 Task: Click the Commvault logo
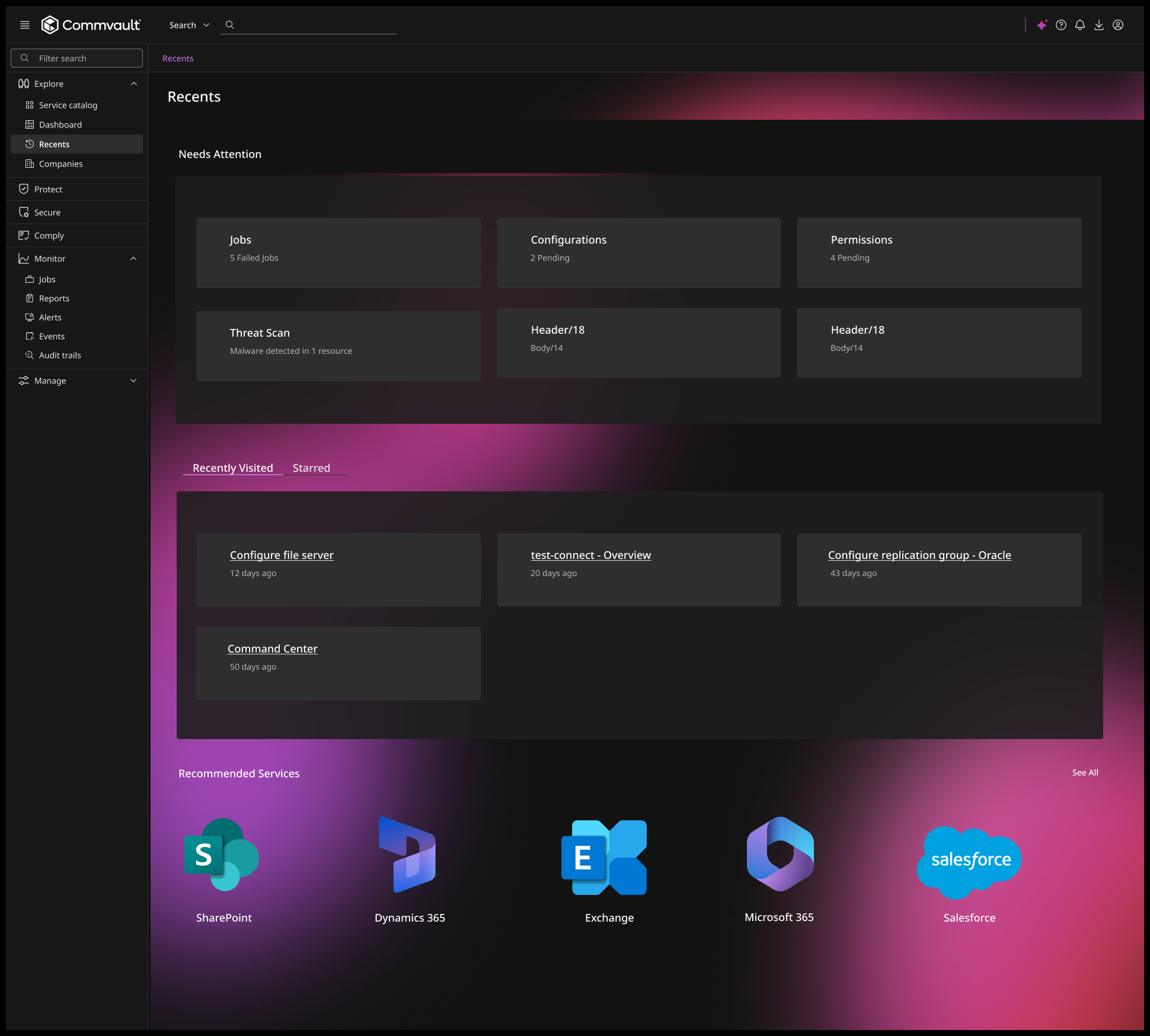[x=91, y=25]
